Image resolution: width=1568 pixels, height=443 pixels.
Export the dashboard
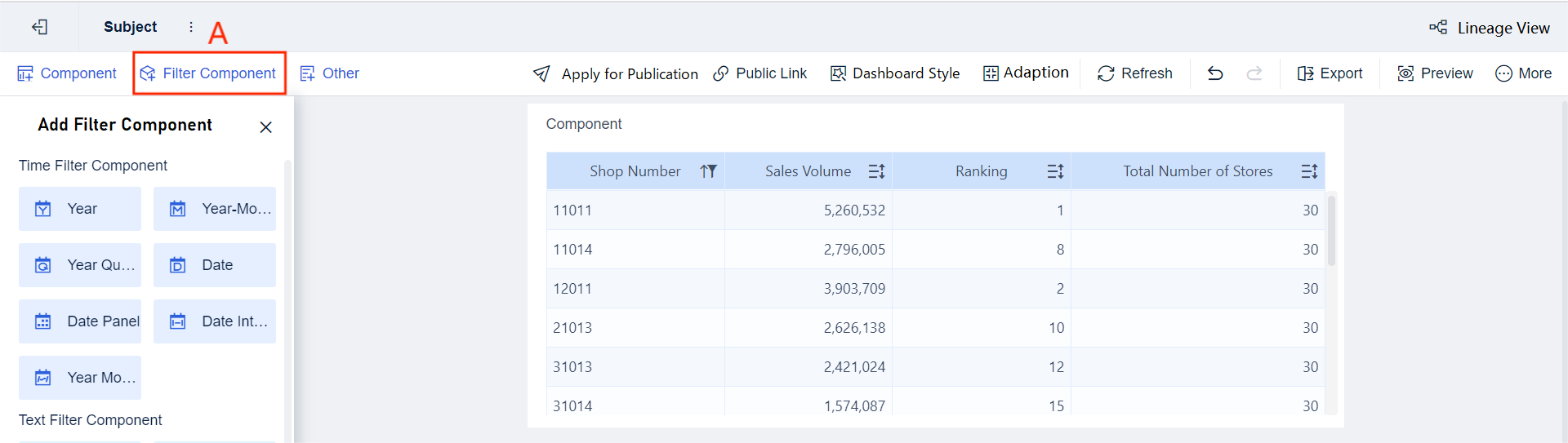coord(1330,73)
